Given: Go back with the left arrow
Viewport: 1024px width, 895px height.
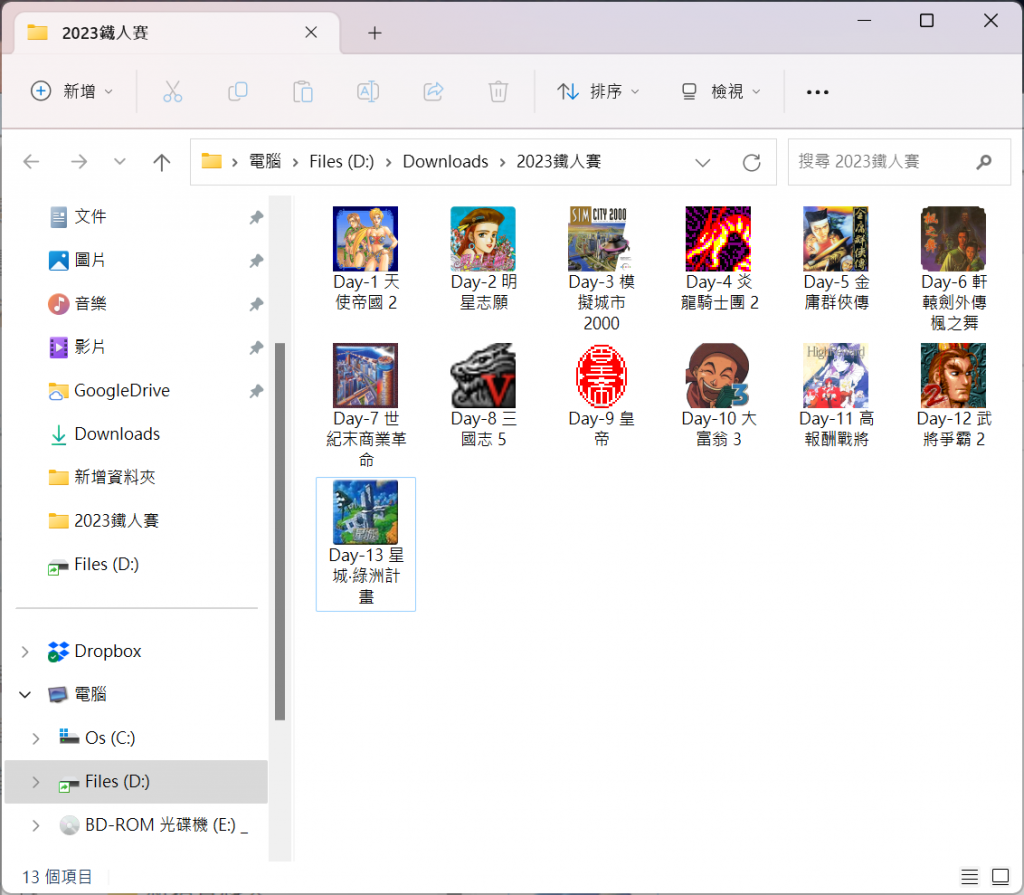Looking at the screenshot, I should point(31,161).
